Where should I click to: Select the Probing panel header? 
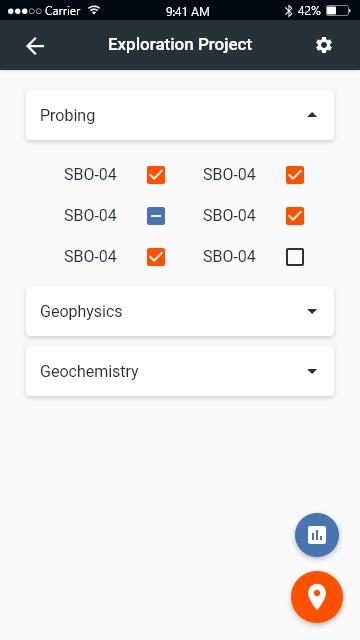click(180, 115)
